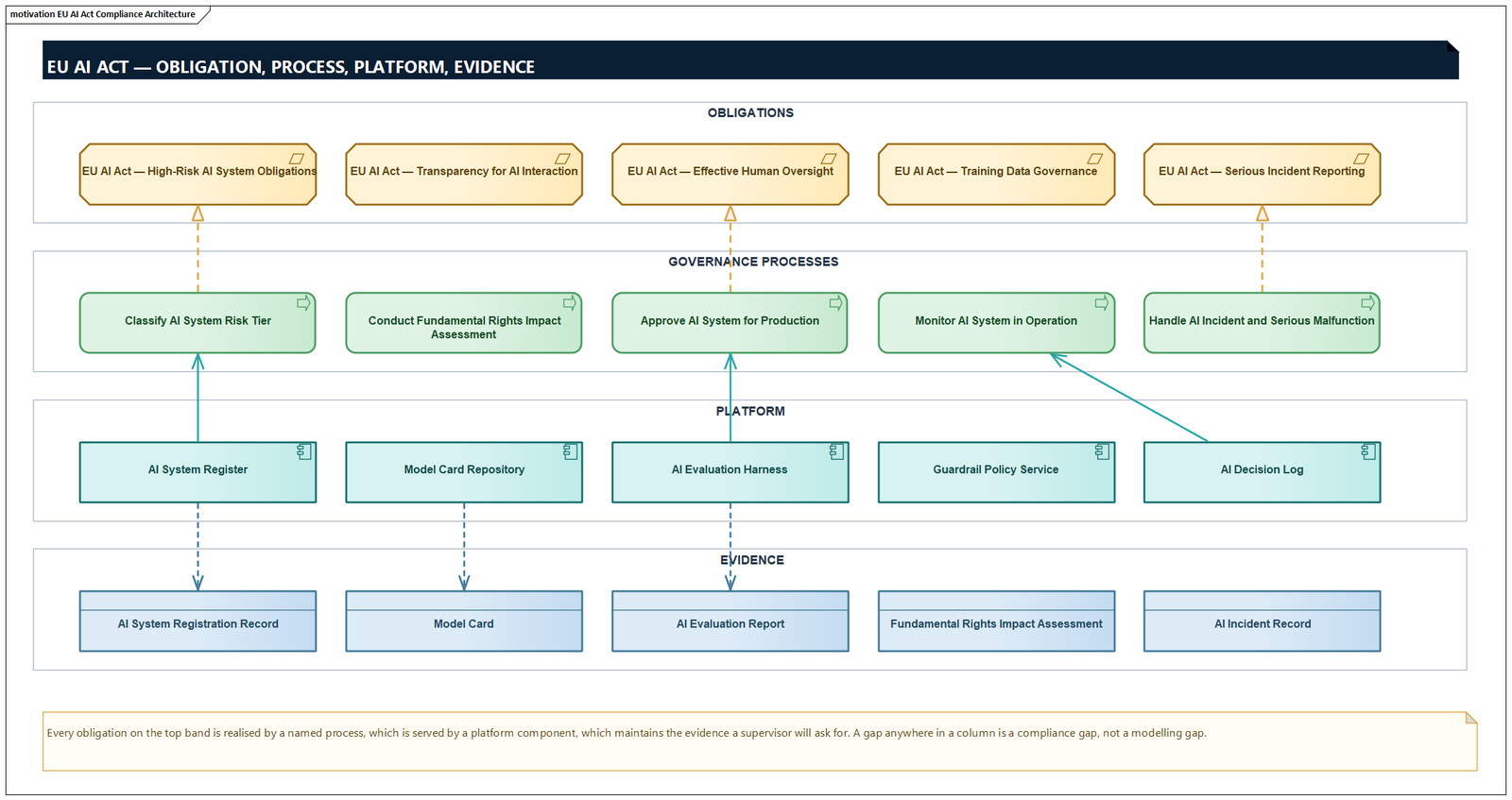Select the Transparency for AI Interaction element

pyautogui.click(x=464, y=174)
